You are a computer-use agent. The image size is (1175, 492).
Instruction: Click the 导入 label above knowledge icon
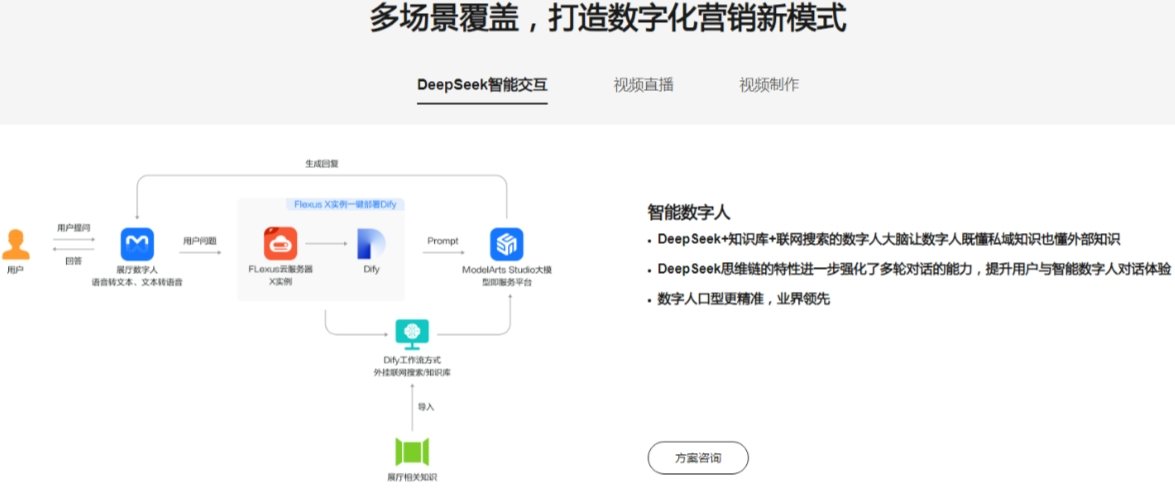pyautogui.click(x=426, y=407)
